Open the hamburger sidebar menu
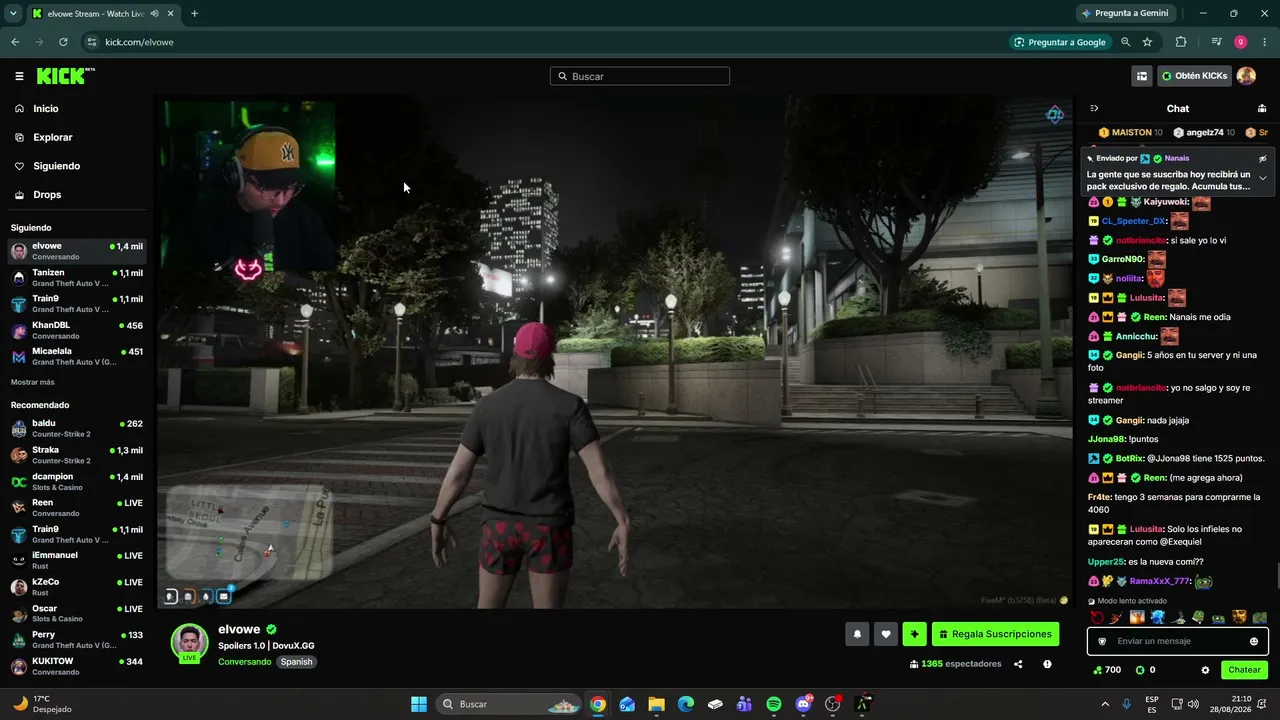The width and height of the screenshot is (1280, 720). [19, 76]
